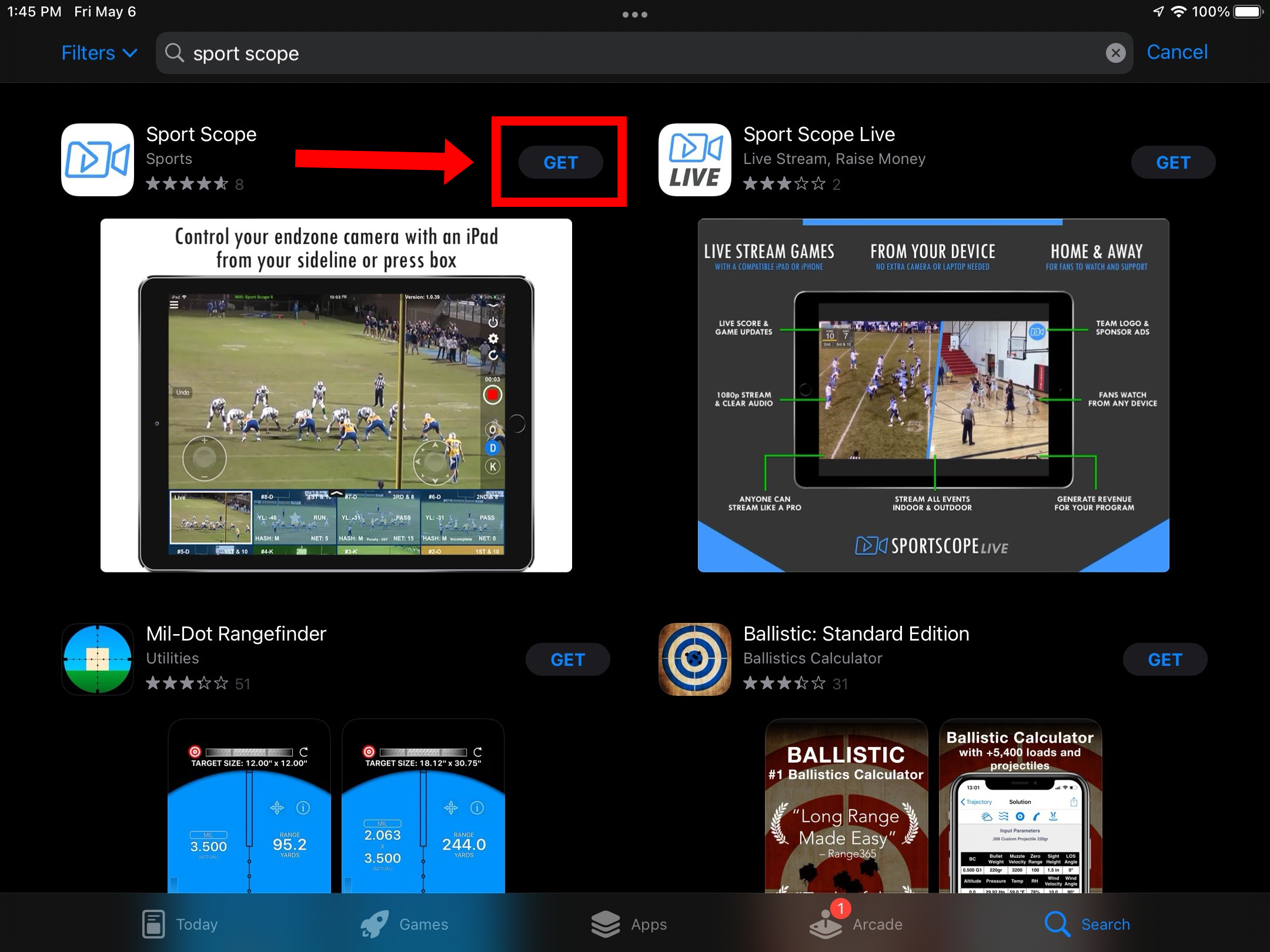This screenshot has height=952, width=1270.
Task: View Mil-Dot screenshot showing 95.2 yards
Action: coord(249,806)
